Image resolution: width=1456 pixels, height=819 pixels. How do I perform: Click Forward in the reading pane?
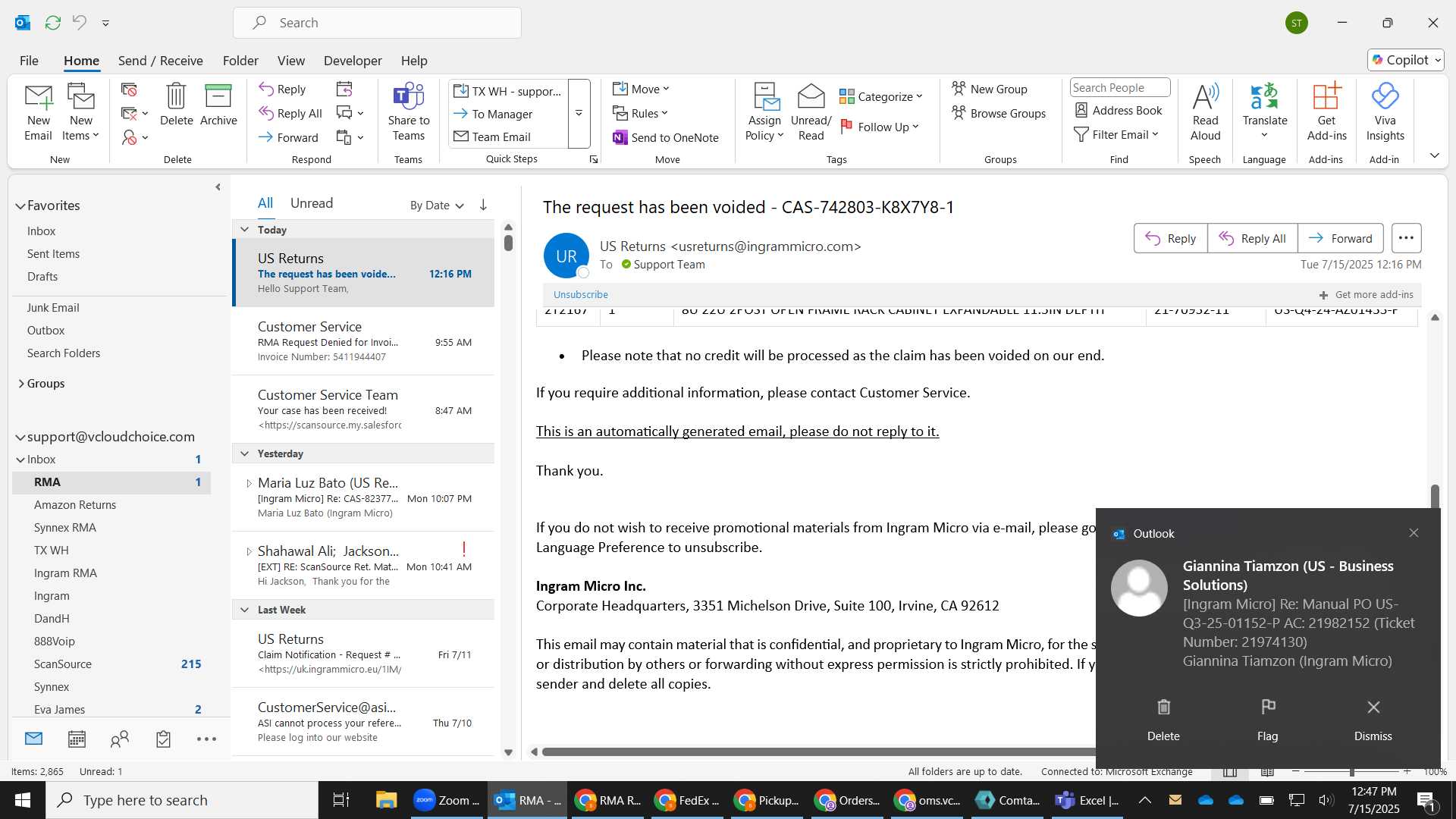pos(1340,238)
